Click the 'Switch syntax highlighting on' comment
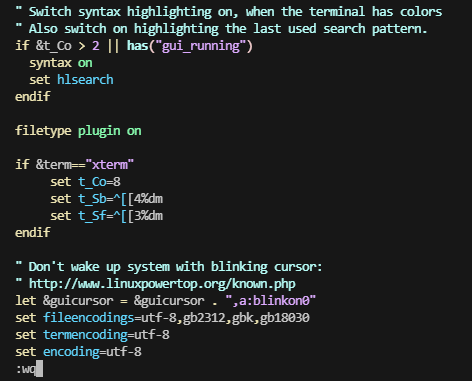Viewport: 472px width, 381px height. pos(229,12)
